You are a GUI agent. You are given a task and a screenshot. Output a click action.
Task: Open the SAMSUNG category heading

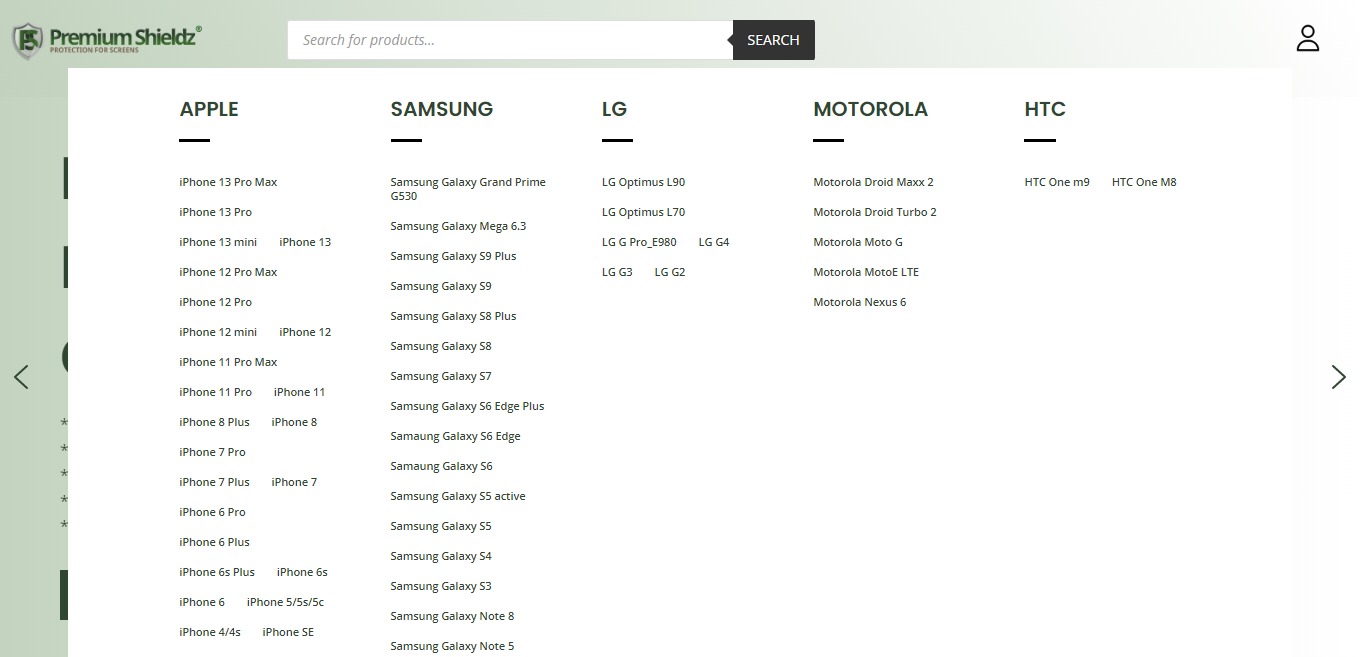442,109
